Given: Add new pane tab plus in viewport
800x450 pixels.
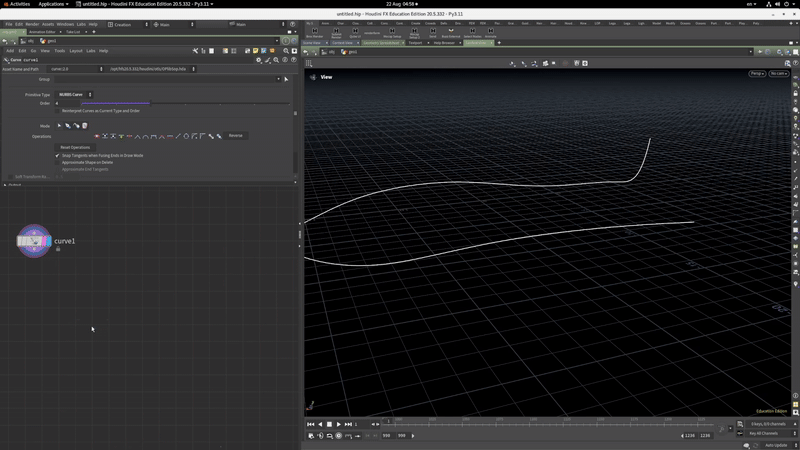Looking at the screenshot, I should (x=499, y=43).
